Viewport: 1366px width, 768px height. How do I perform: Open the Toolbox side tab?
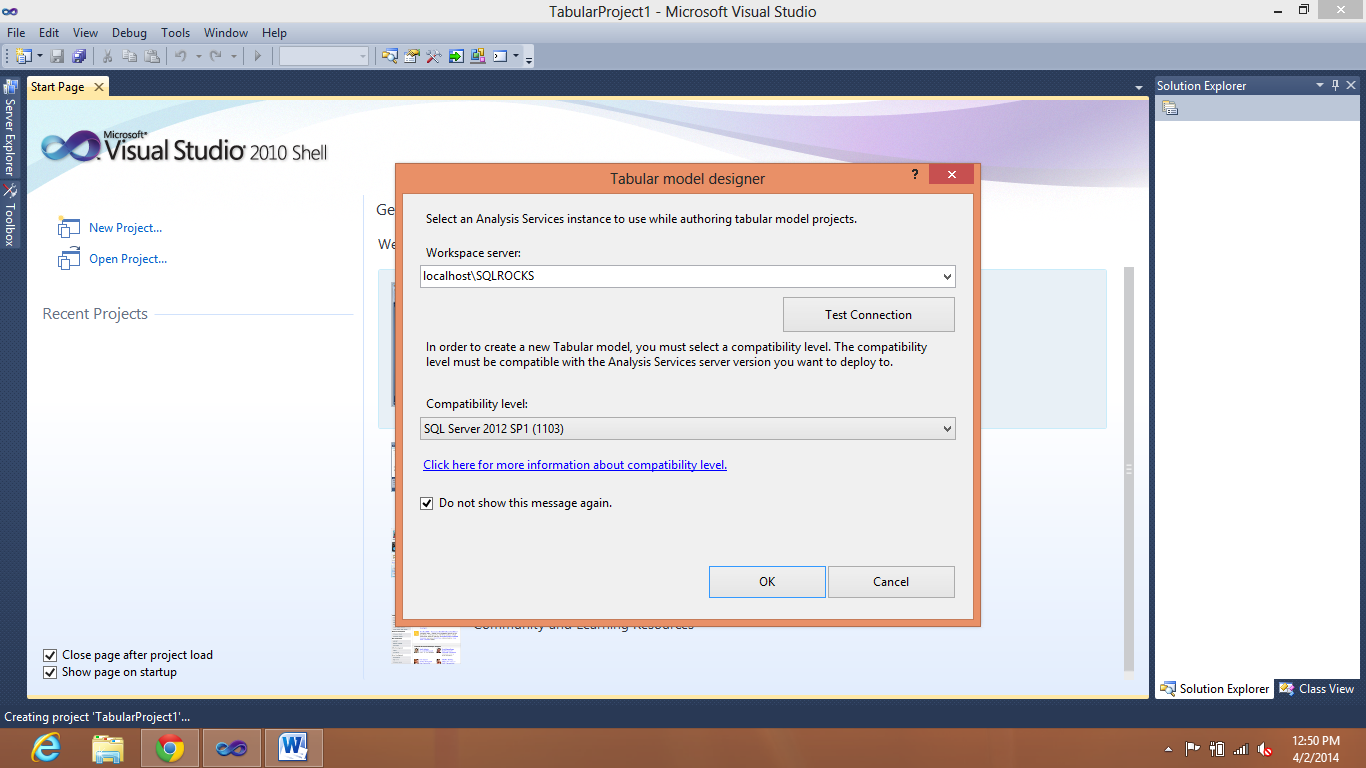(10, 215)
